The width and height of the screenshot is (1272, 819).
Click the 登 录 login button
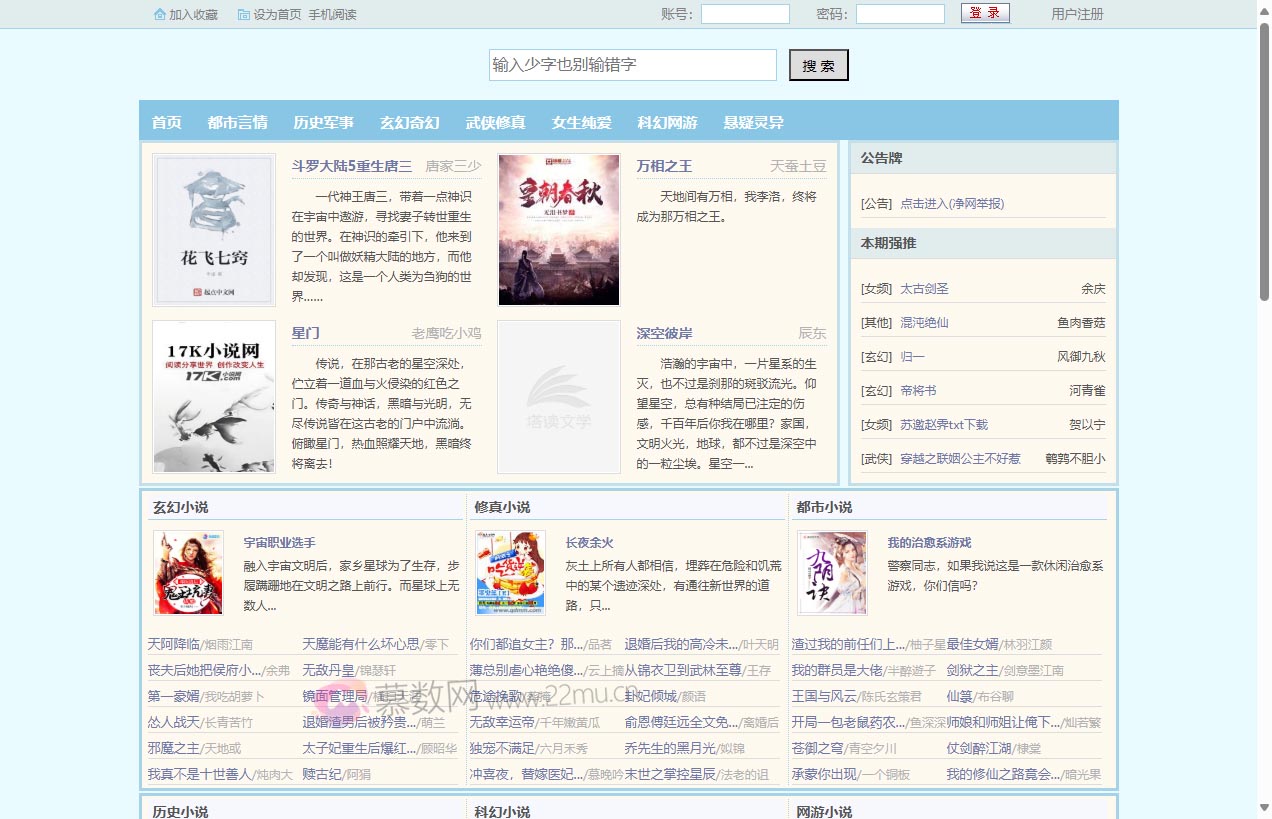click(985, 14)
